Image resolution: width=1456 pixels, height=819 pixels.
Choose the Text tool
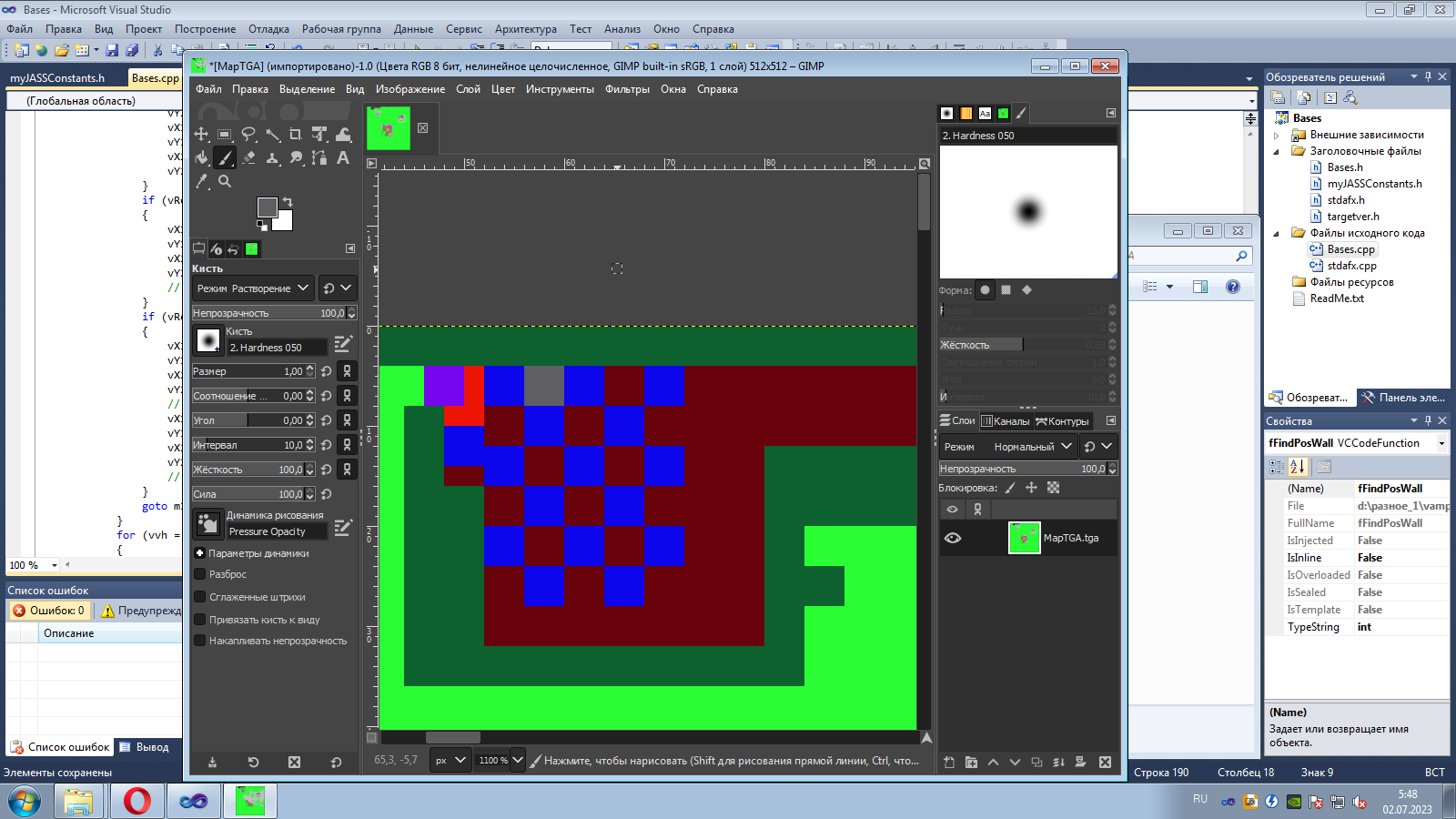pyautogui.click(x=343, y=158)
